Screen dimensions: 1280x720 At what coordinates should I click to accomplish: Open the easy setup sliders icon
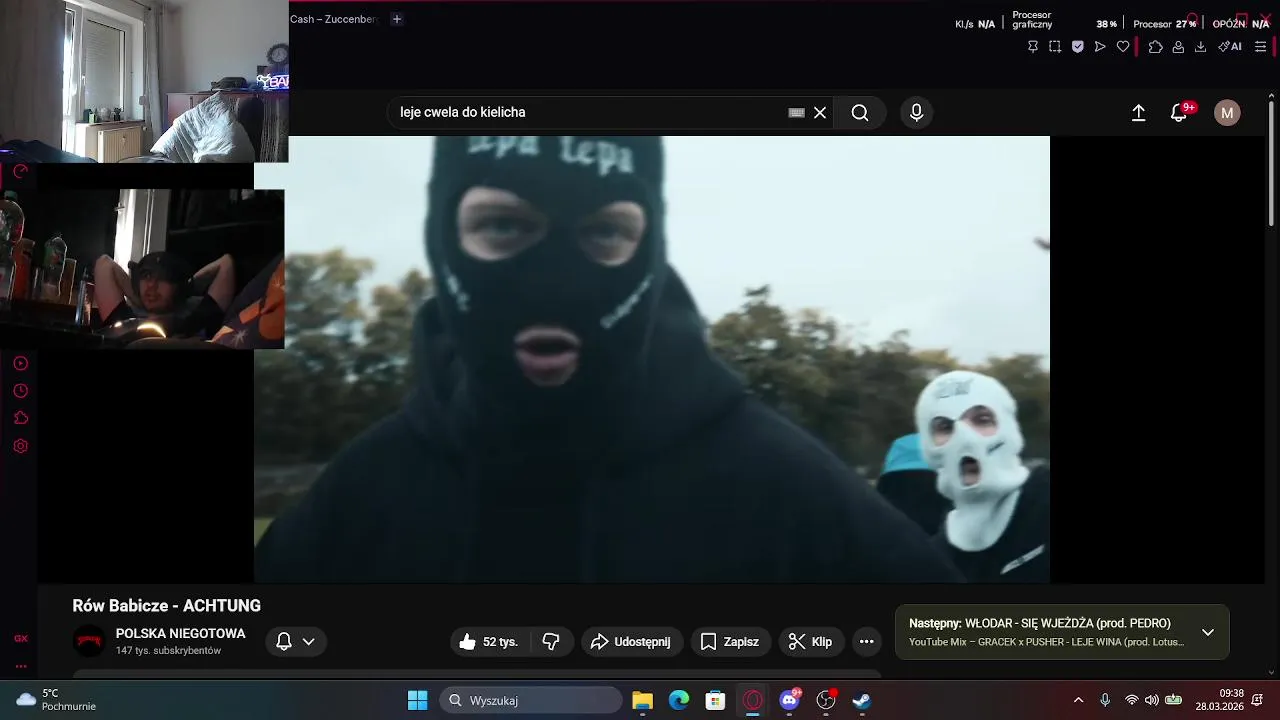pos(1261,47)
